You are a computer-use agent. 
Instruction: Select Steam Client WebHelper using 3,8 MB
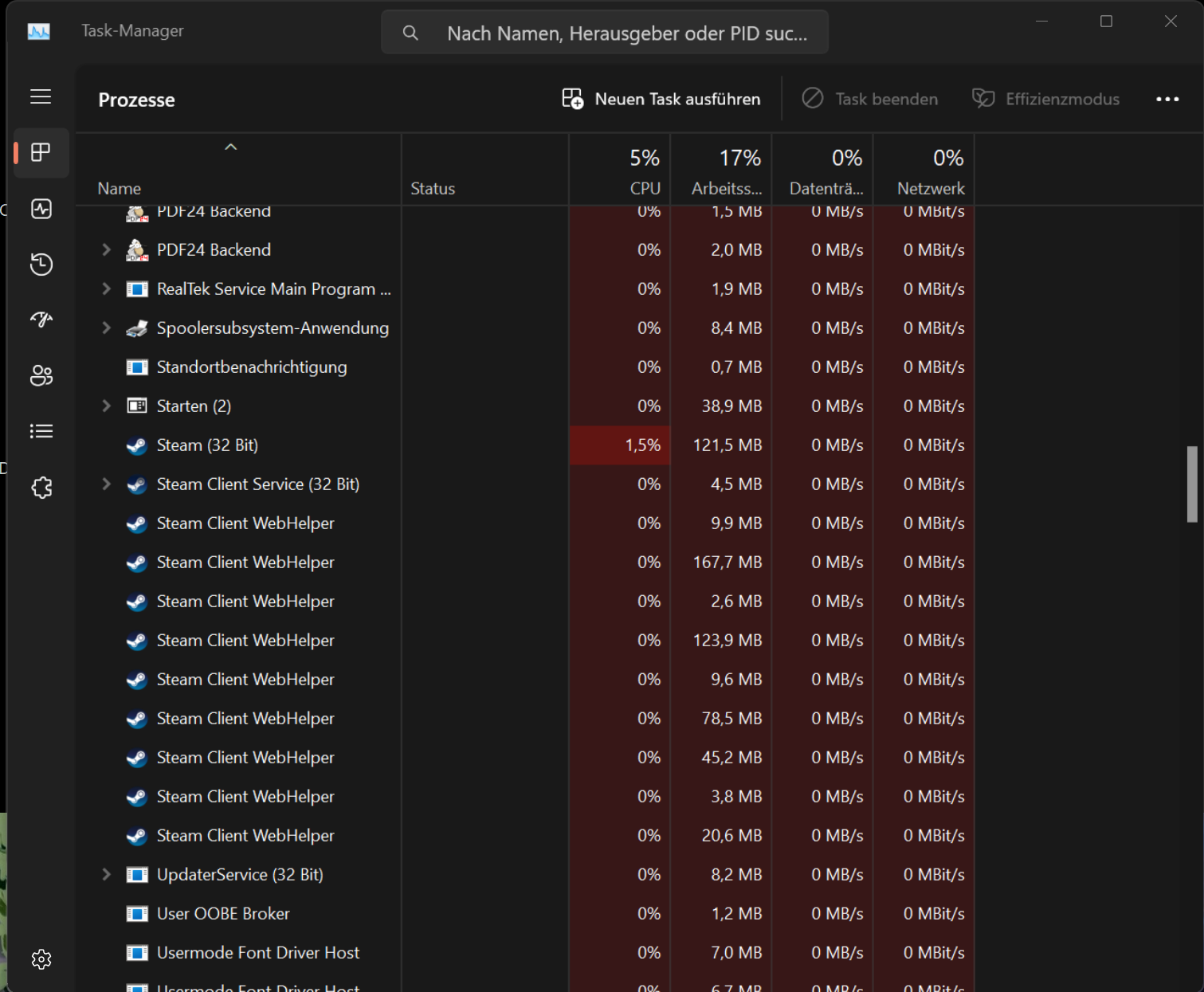click(x=245, y=797)
